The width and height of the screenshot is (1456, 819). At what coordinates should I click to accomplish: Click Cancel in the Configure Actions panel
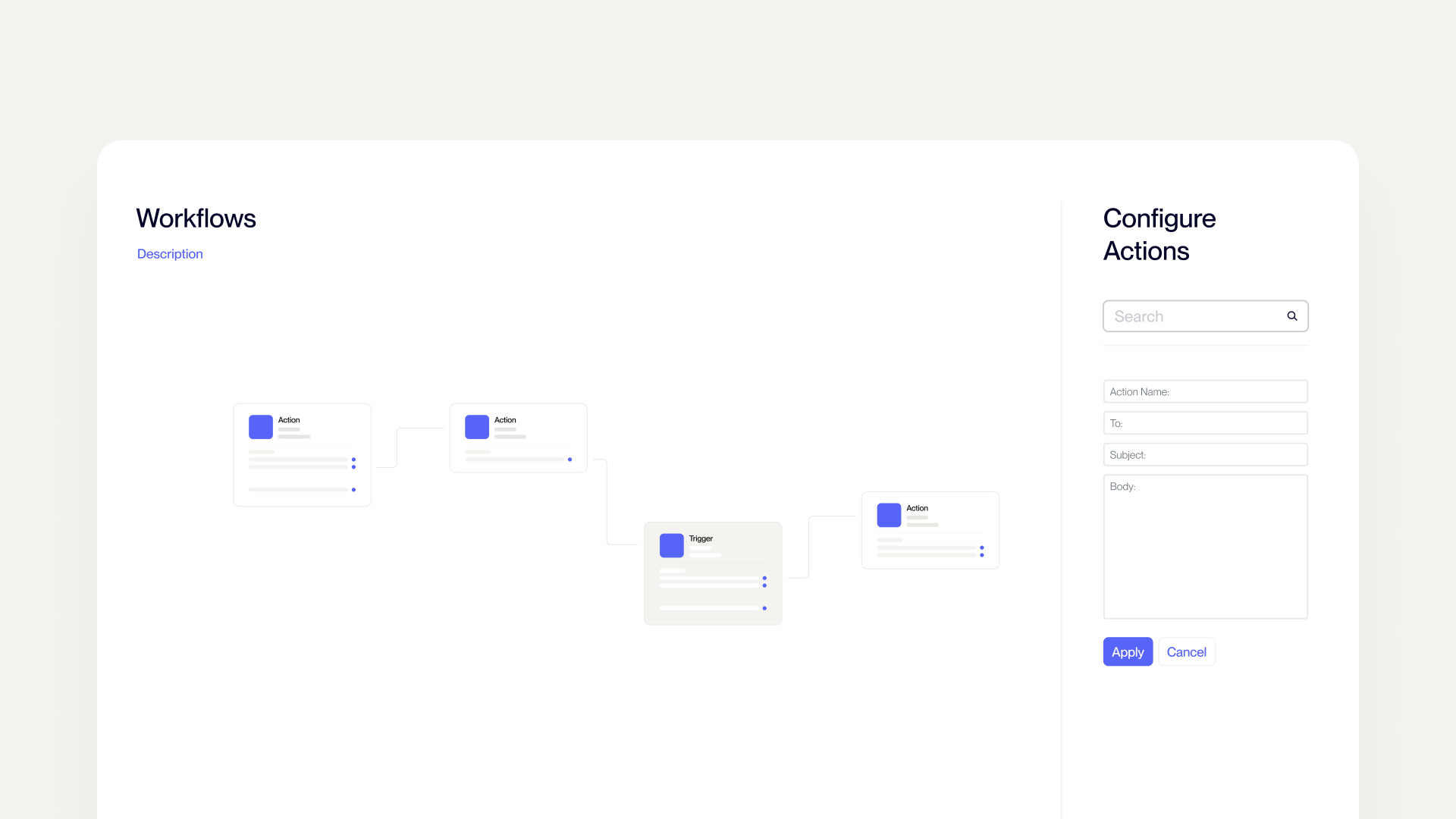[x=1186, y=651]
